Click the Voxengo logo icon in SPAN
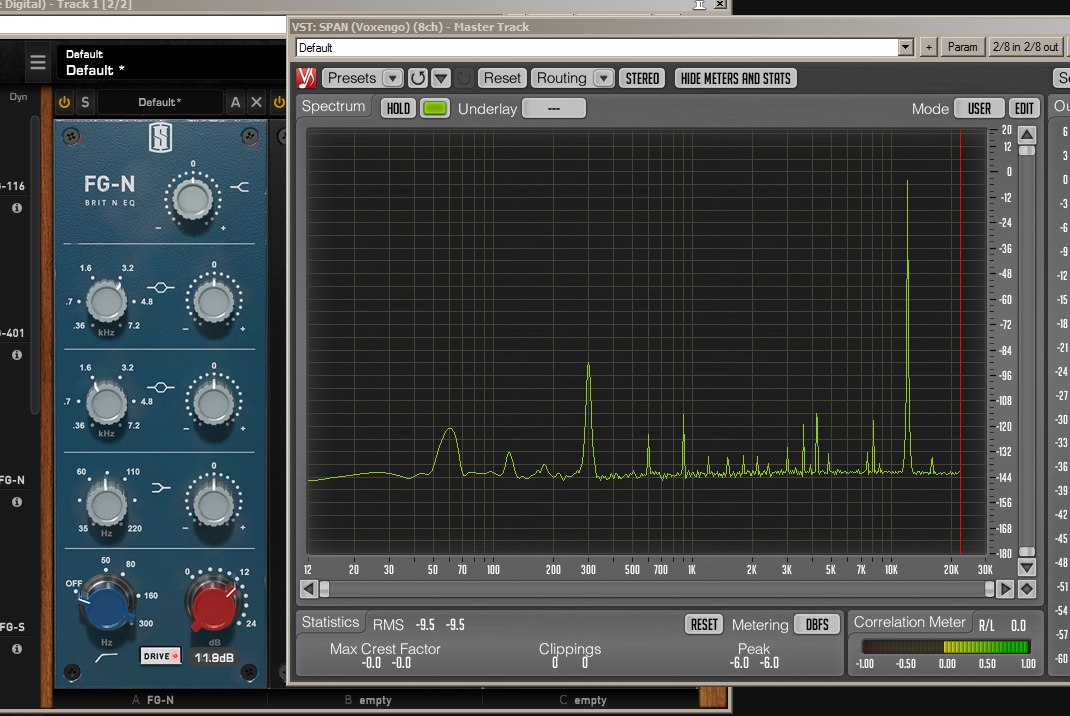Image resolution: width=1070 pixels, height=716 pixels. point(306,78)
